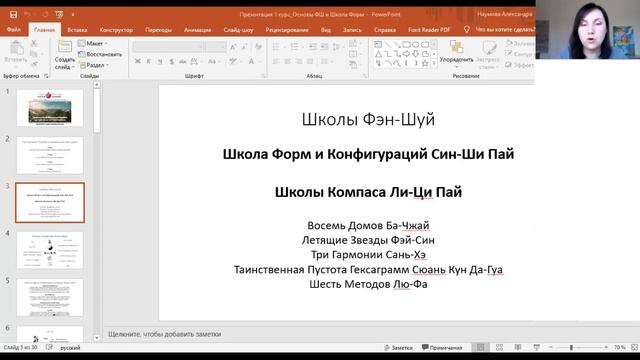Screen dimensions: 640x360
Task: Click the spell check icon in status bar
Action: click(x=49, y=347)
